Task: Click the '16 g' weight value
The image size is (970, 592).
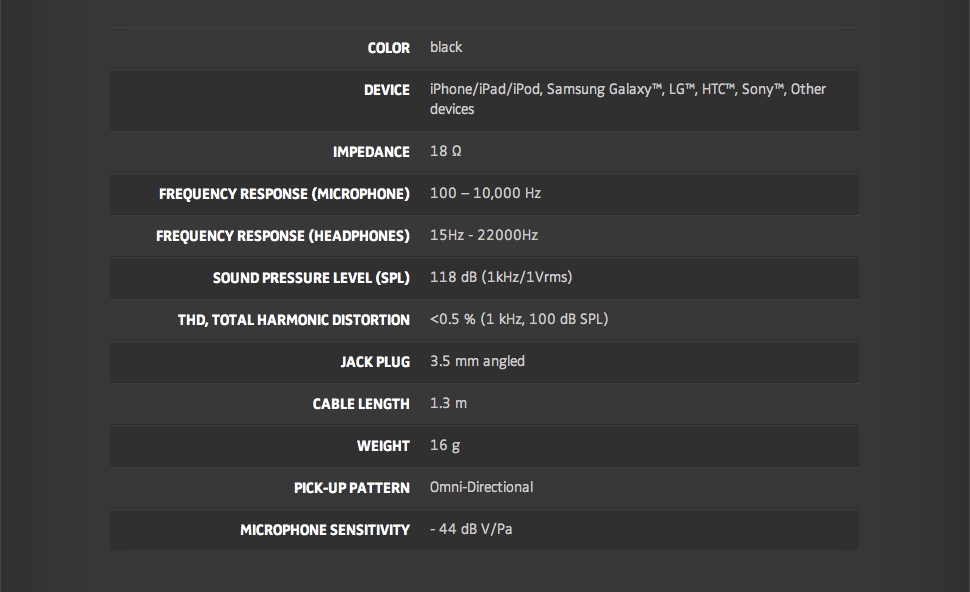Action: click(x=445, y=445)
